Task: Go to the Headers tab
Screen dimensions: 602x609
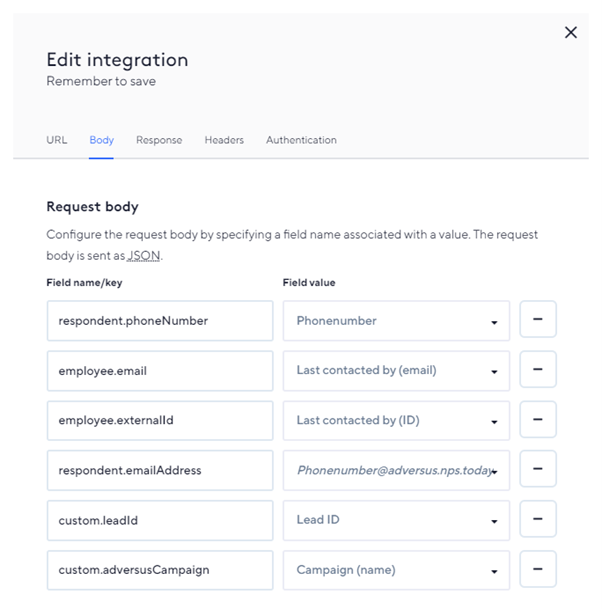Action: pyautogui.click(x=224, y=140)
